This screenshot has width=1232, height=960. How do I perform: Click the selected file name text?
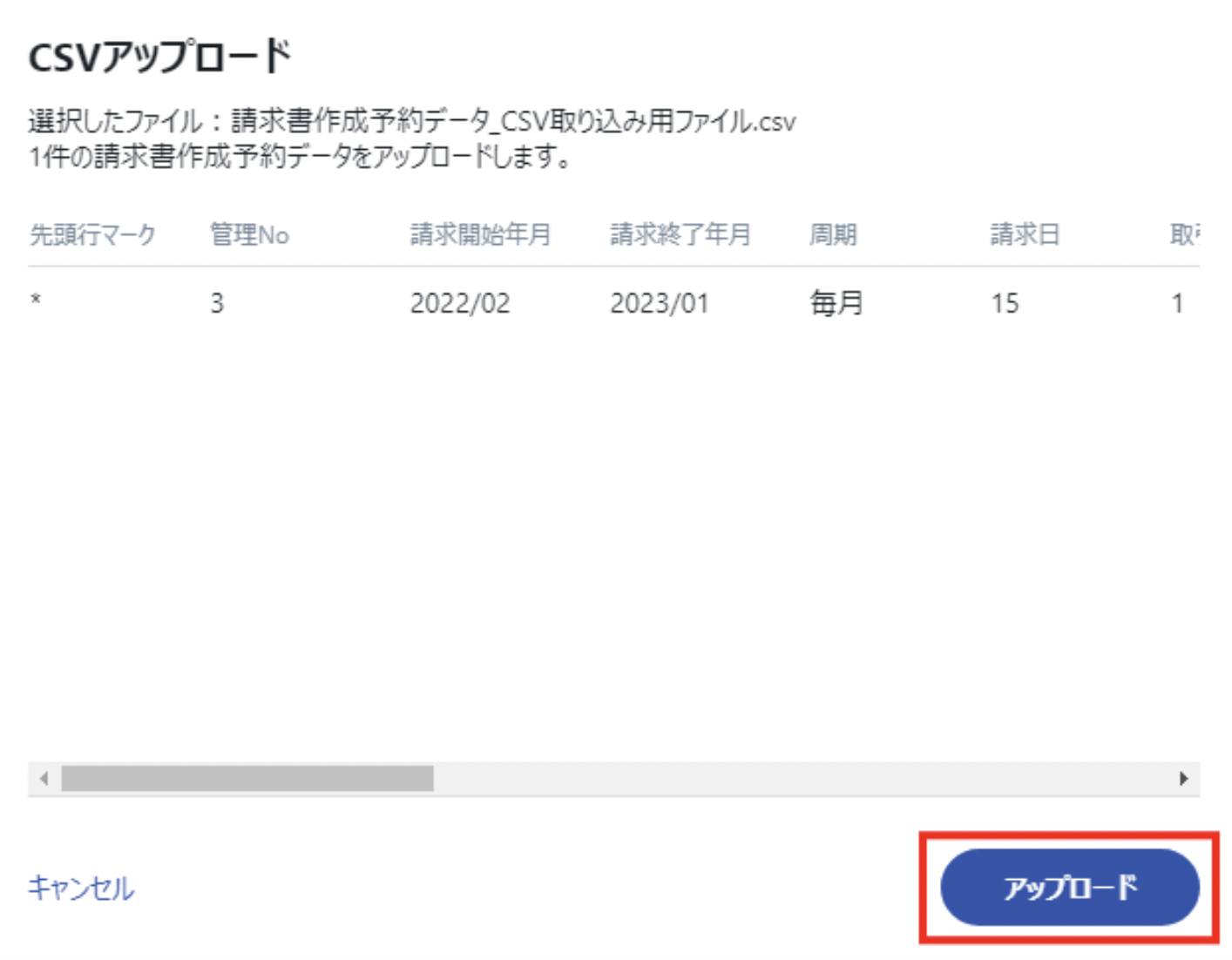513,120
